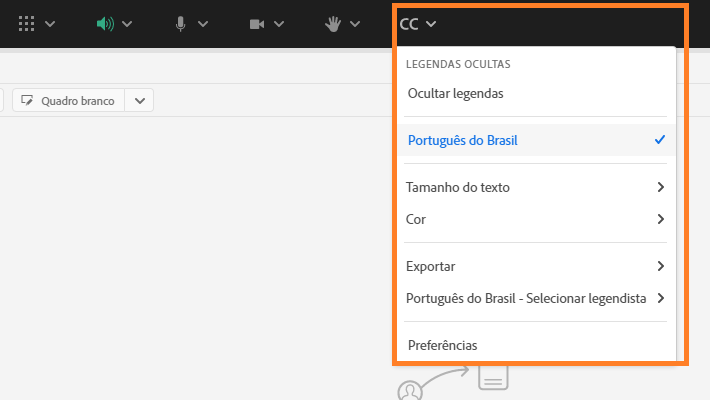Image resolution: width=710 pixels, height=401 pixels.
Task: Open the raise hand options arrow
Action: [355, 24]
